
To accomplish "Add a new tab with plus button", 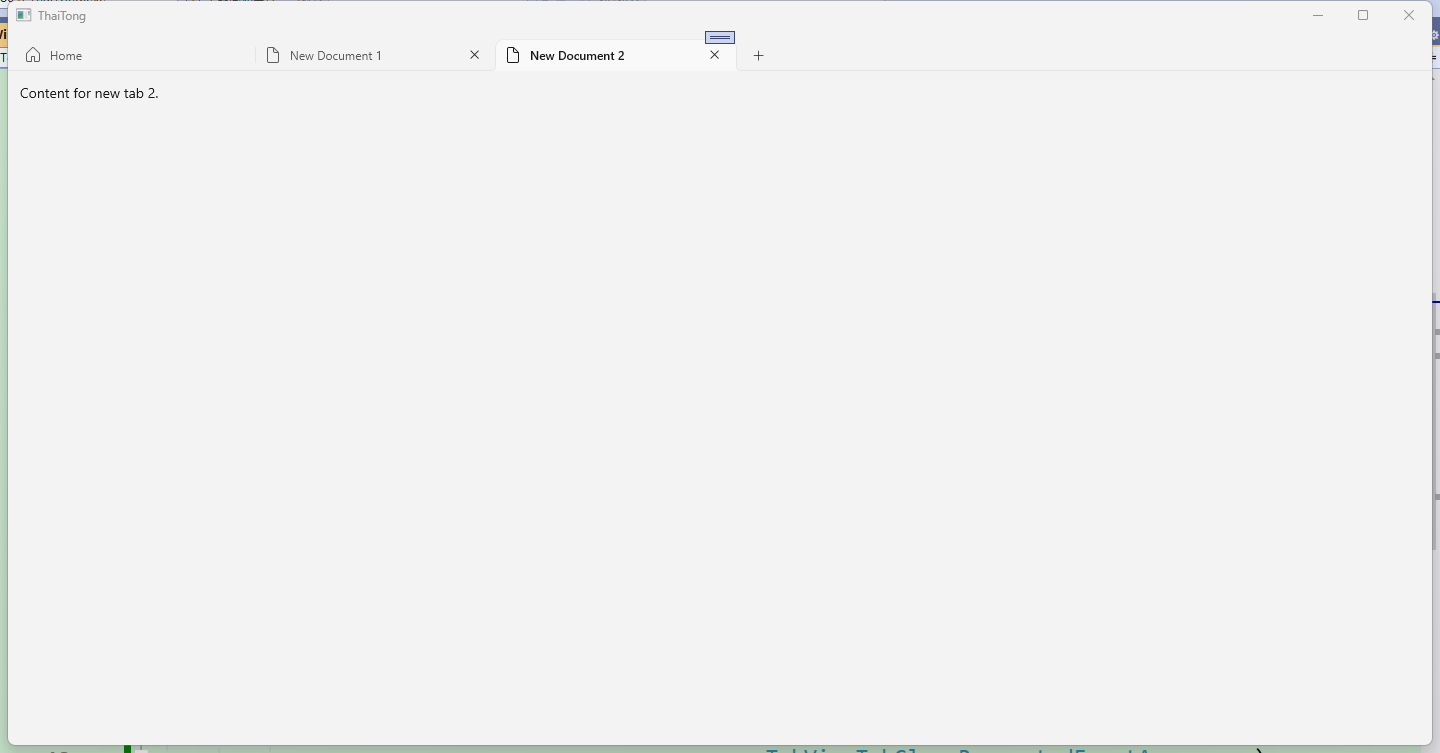I will 758,56.
